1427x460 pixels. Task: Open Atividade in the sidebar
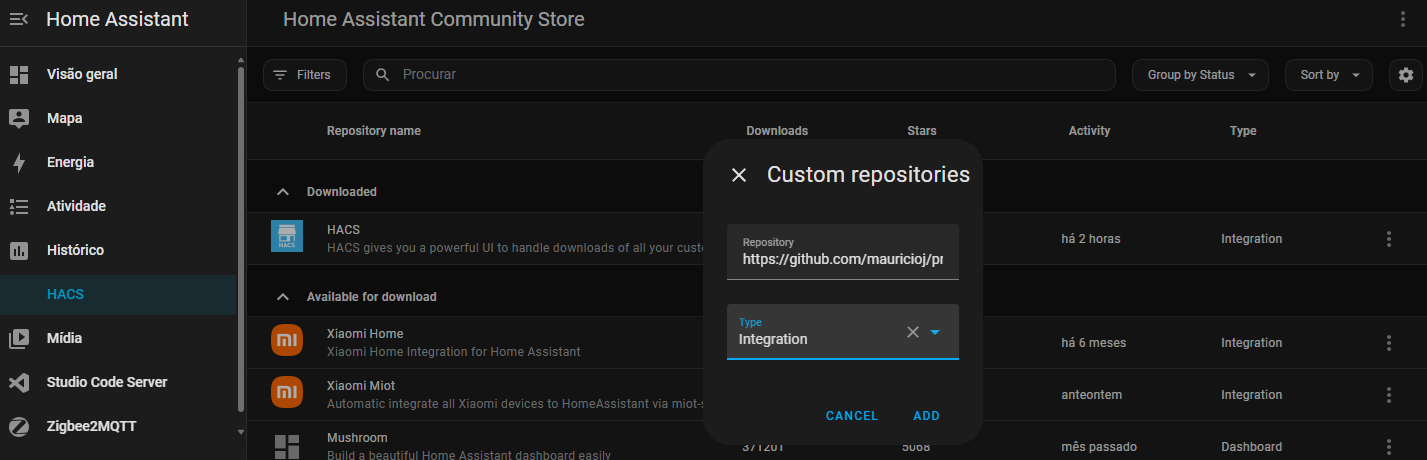pos(118,206)
